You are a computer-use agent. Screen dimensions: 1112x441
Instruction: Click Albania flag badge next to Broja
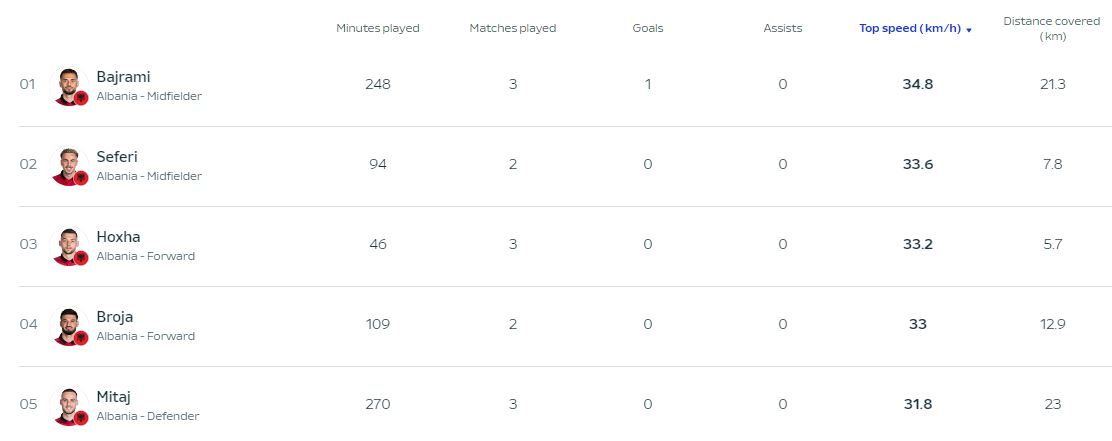(x=81, y=338)
